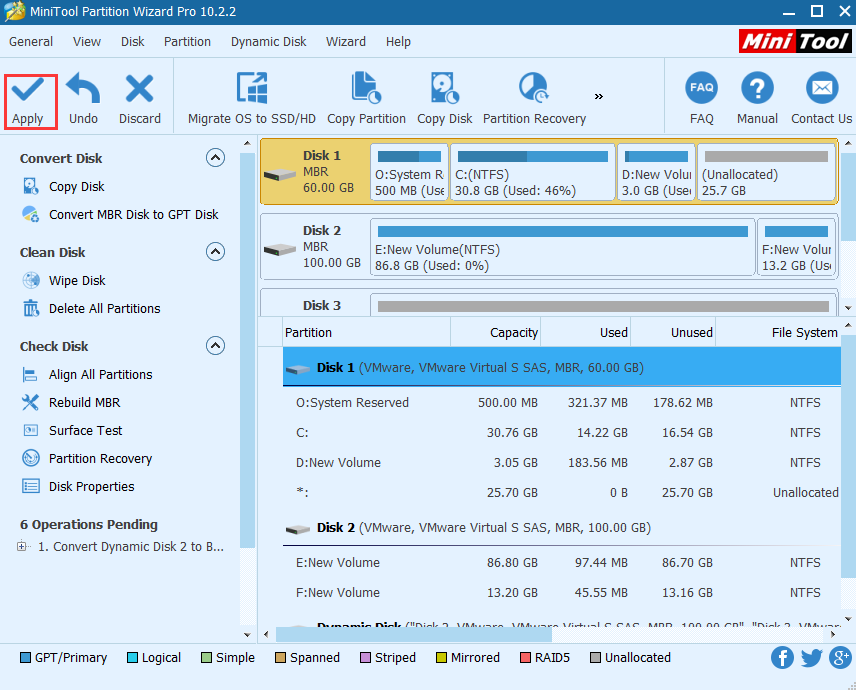Select Unallocated 25.7 GB block on Disk 1
Screen dimensions: 856x690
(x=766, y=172)
